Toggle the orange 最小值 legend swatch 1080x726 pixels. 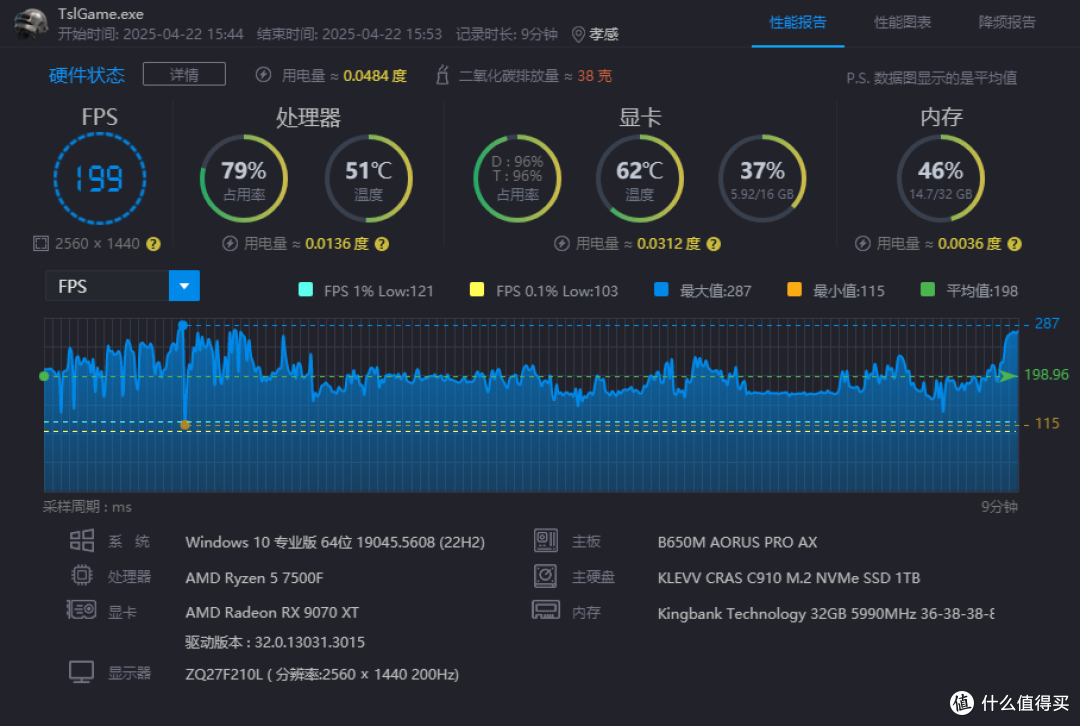(794, 290)
